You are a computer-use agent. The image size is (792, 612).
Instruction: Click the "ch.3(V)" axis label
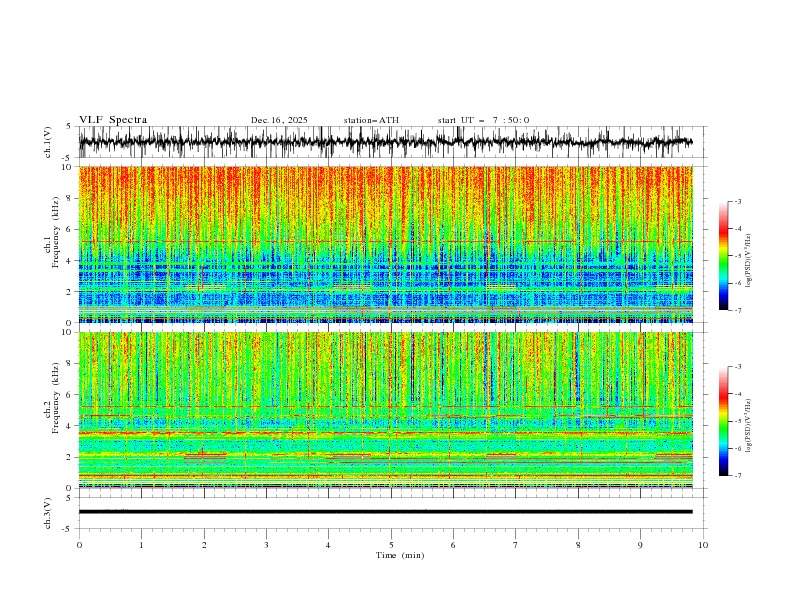[x=48, y=513]
